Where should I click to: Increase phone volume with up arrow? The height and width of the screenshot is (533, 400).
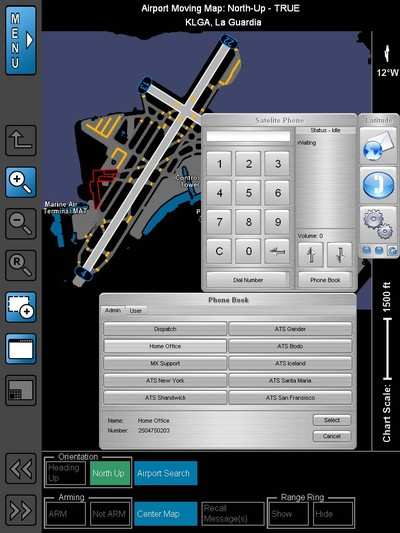(x=311, y=254)
